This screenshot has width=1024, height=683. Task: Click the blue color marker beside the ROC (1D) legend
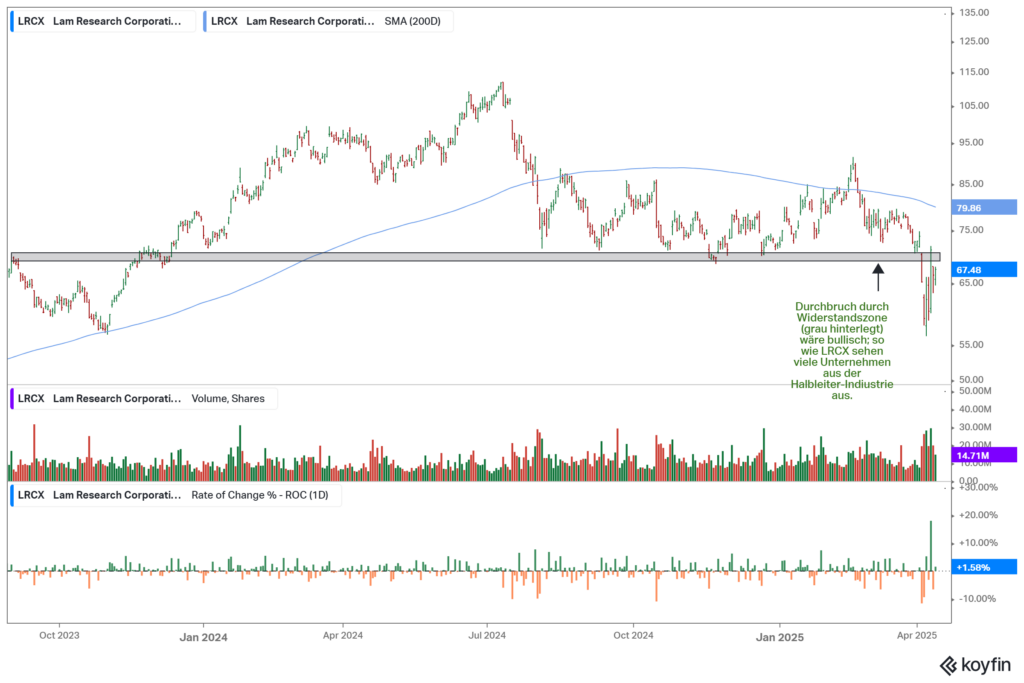coord(12,496)
